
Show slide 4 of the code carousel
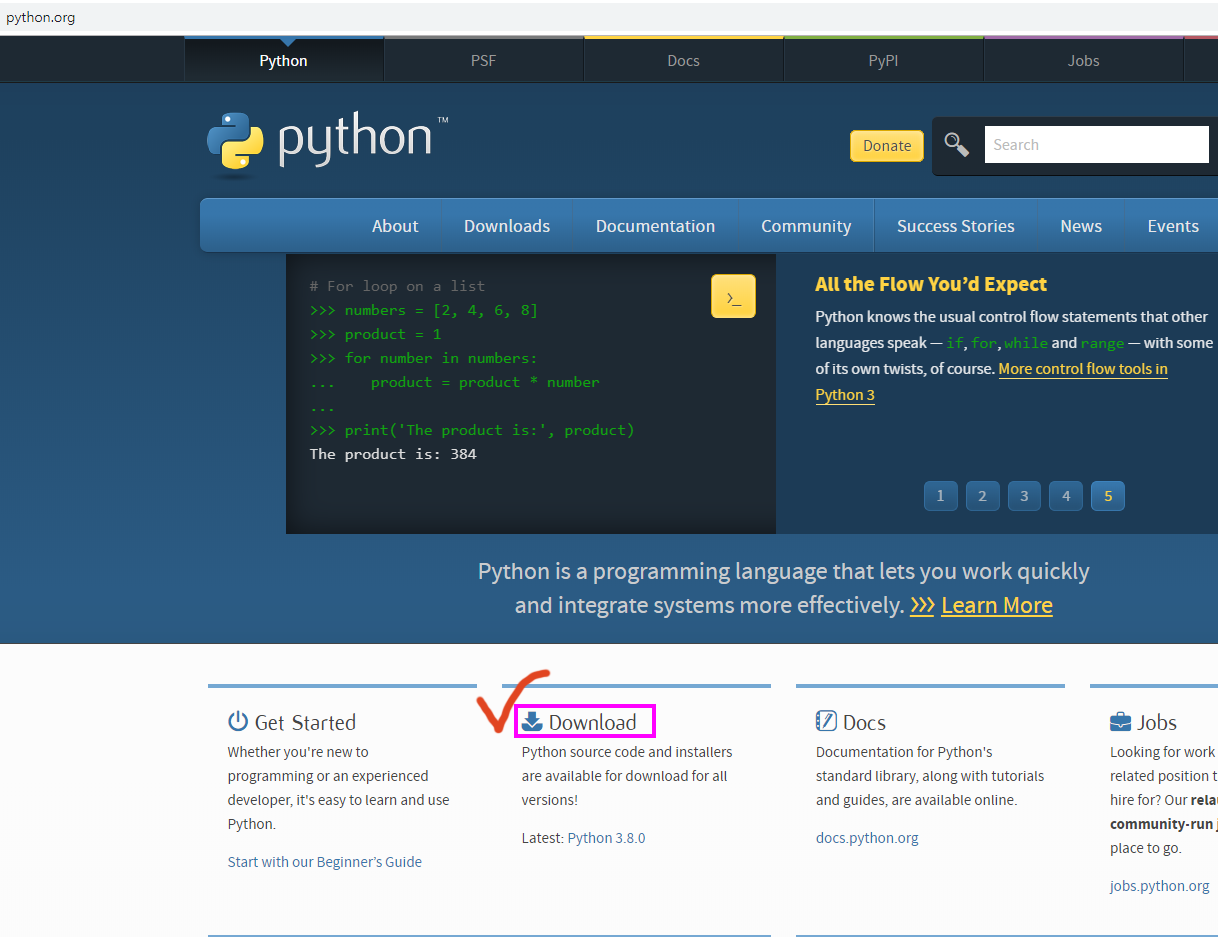[1066, 496]
